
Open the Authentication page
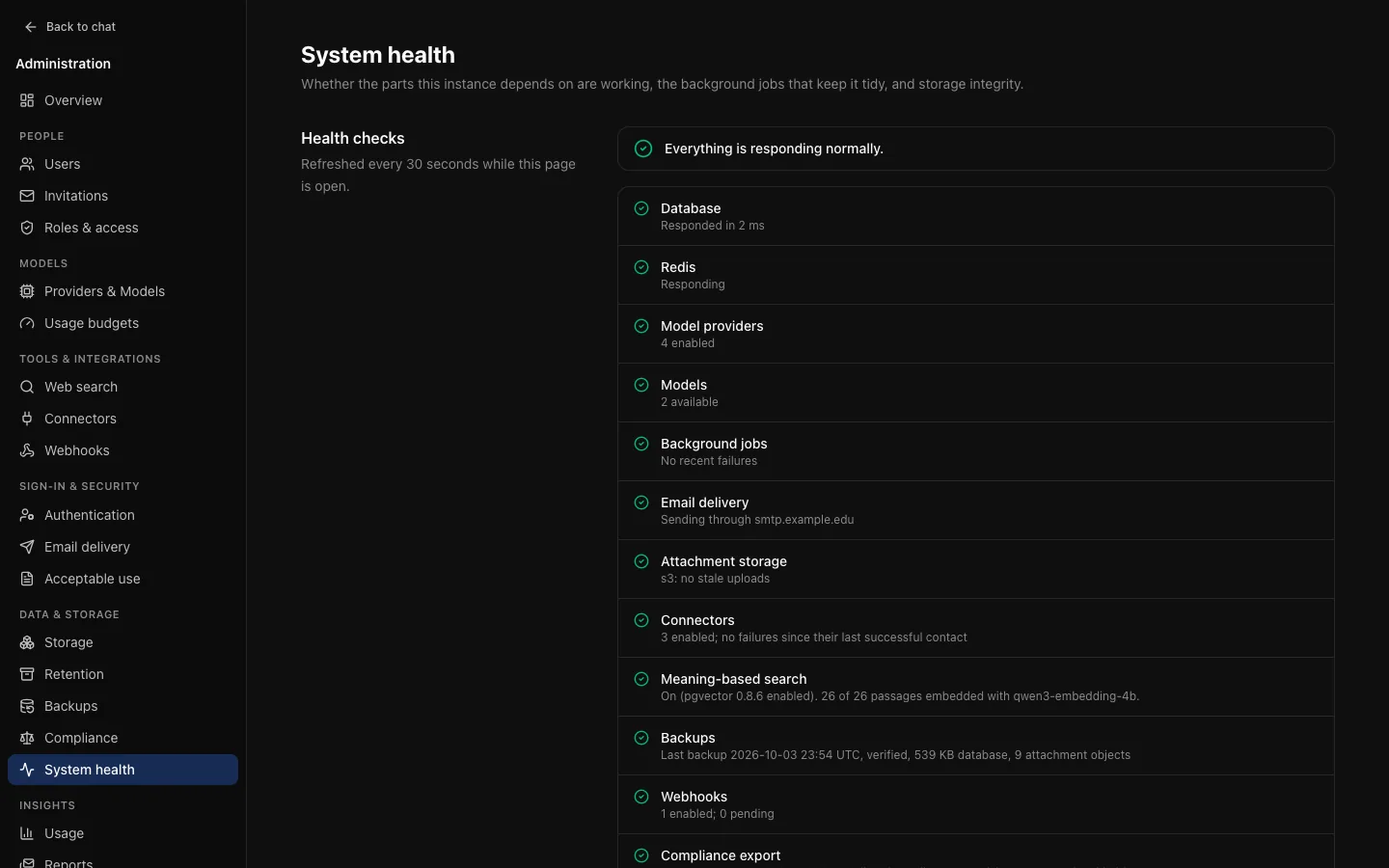coord(123,515)
